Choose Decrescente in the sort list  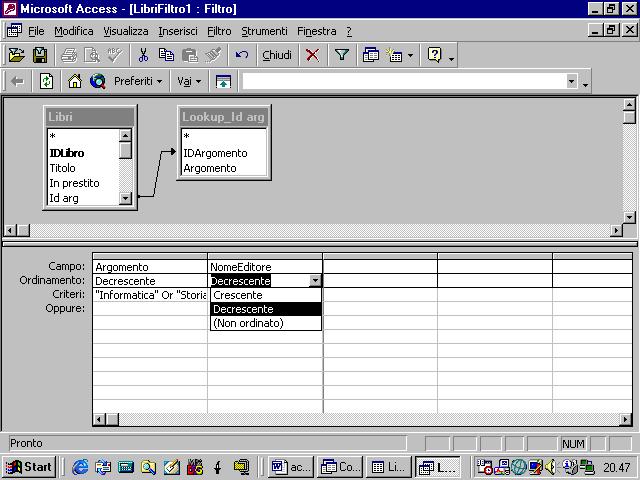point(266,309)
